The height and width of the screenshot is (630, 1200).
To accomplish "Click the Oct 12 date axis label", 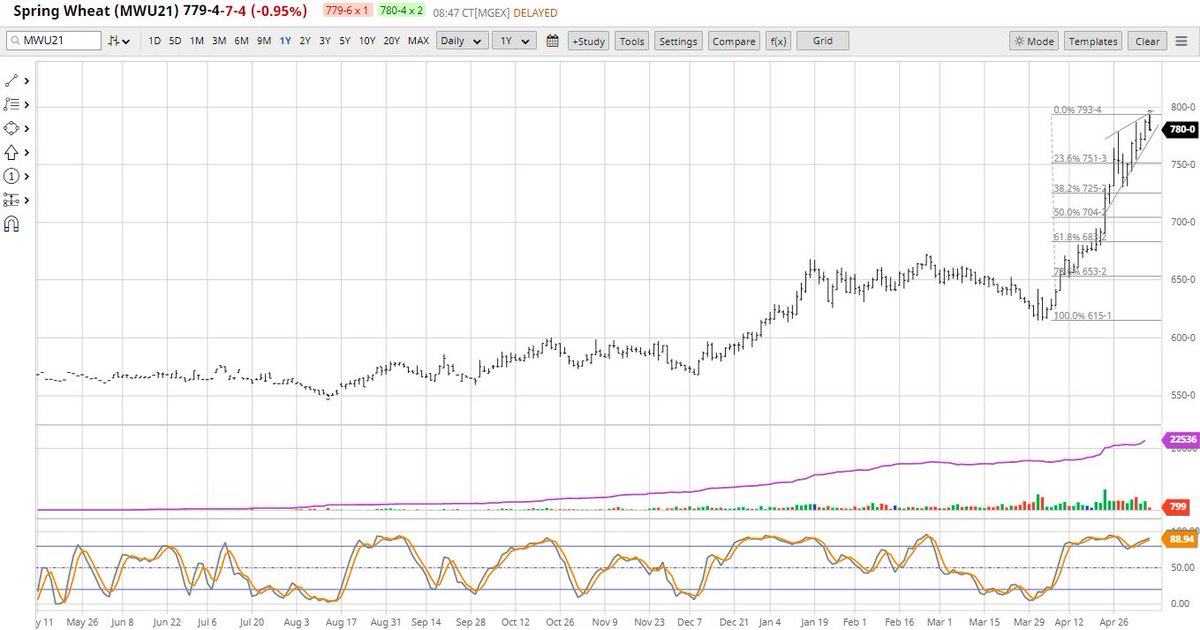I will pos(516,620).
